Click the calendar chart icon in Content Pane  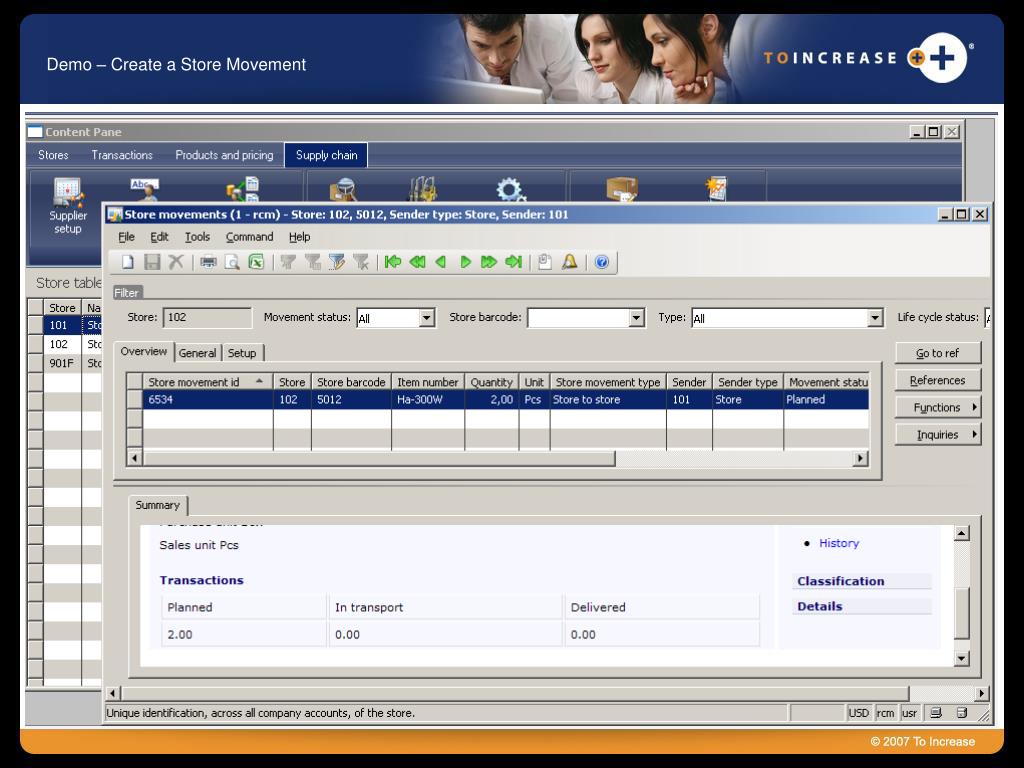pyautogui.click(x=716, y=189)
